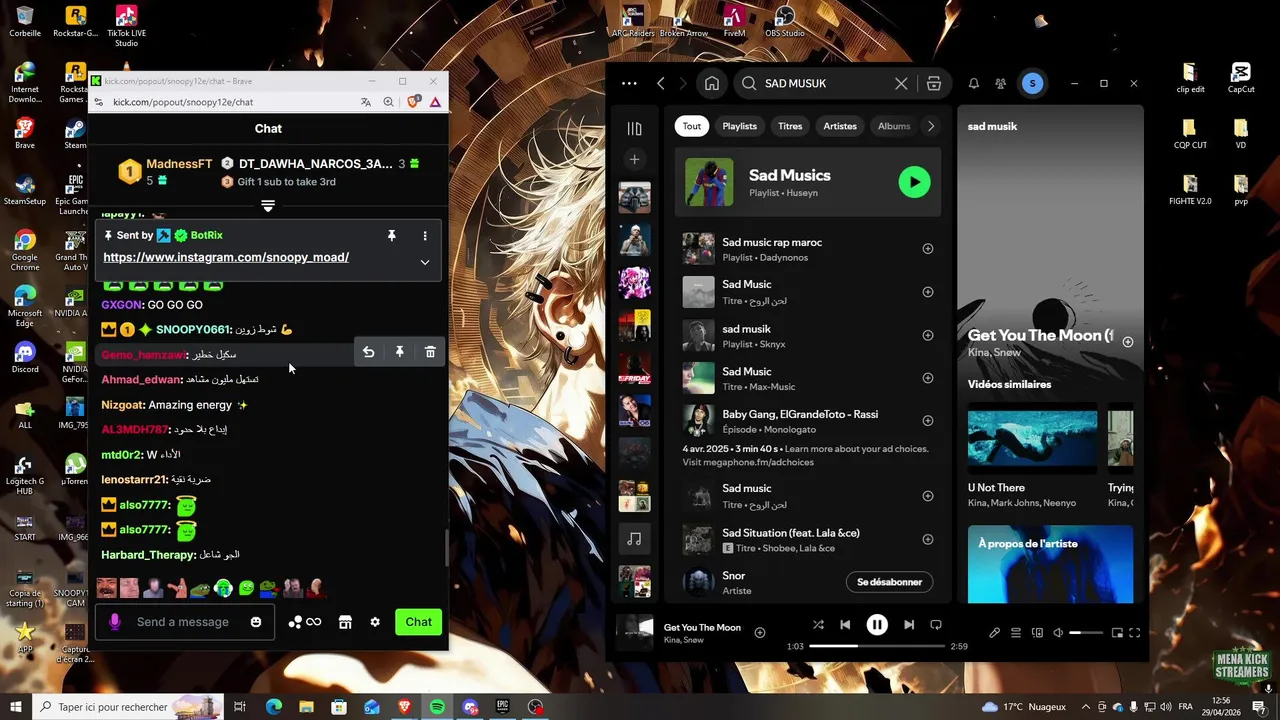Open Spotify mini player

(1117, 633)
